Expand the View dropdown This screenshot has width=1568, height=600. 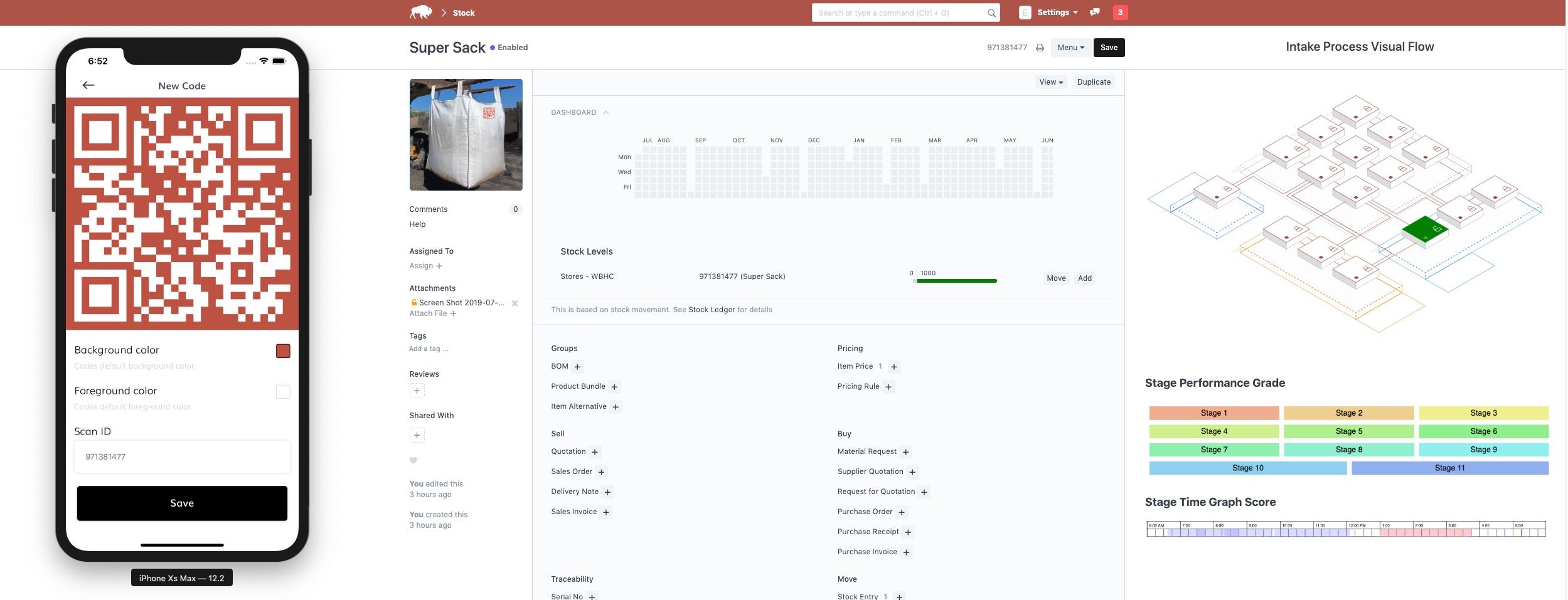pyautogui.click(x=1050, y=82)
